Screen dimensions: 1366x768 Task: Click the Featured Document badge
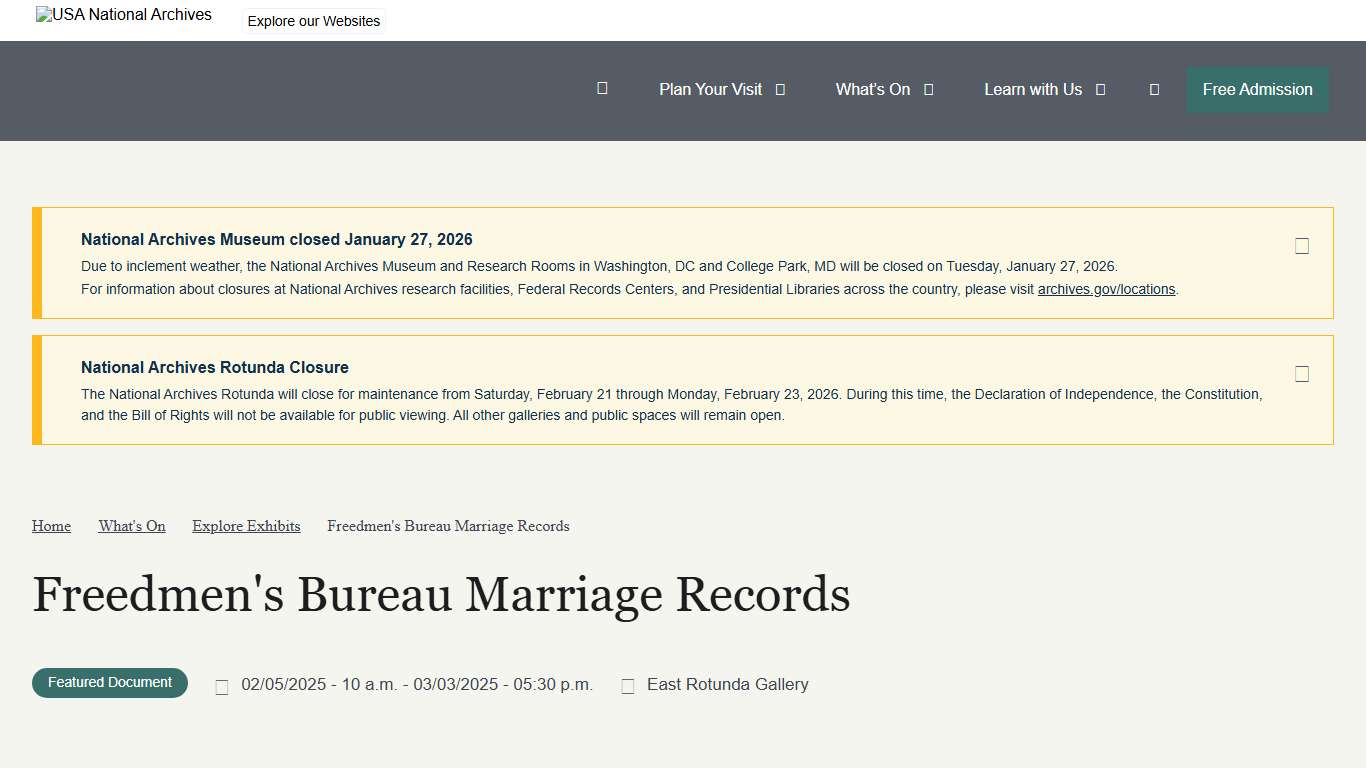[x=109, y=682]
